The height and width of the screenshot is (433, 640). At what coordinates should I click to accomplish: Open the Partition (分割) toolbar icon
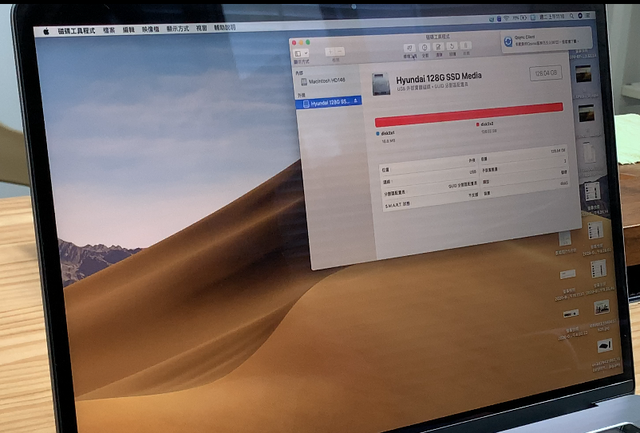click(424, 47)
